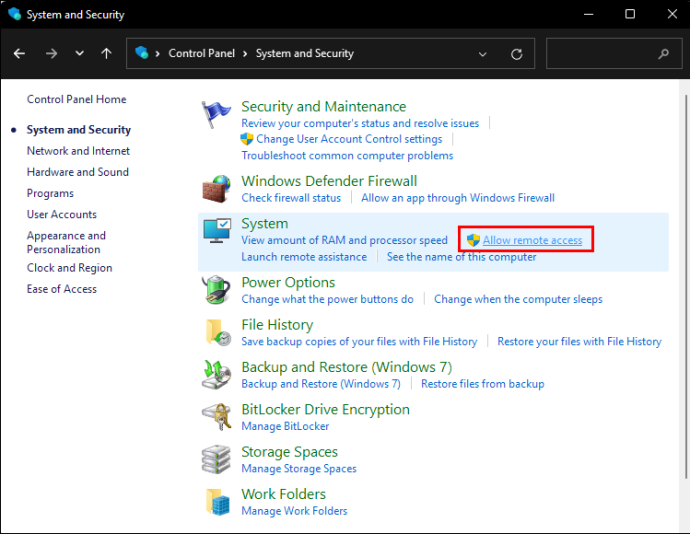Image resolution: width=690 pixels, height=534 pixels.
Task: Open Control Panel Home in sidebar
Action: point(77,99)
